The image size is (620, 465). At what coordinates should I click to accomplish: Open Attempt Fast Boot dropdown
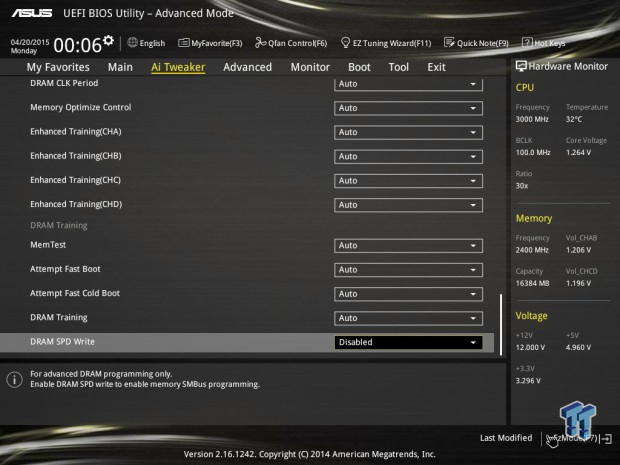(x=408, y=270)
